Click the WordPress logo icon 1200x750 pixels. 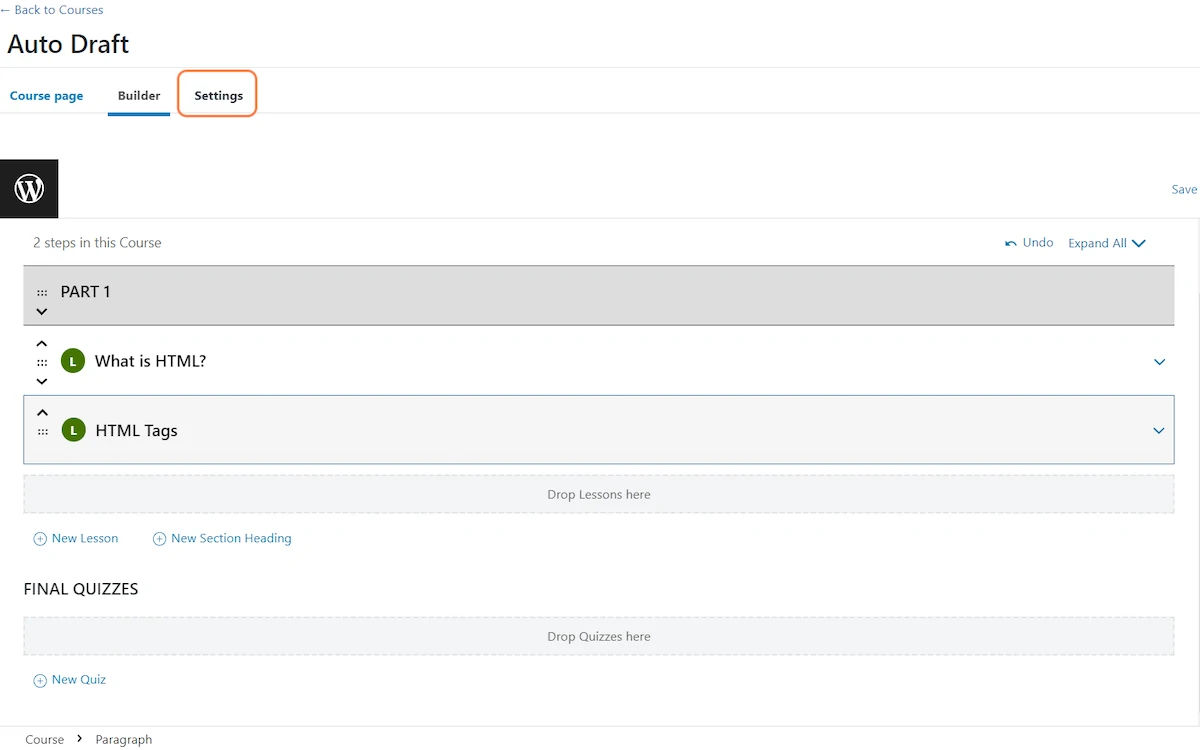point(29,188)
